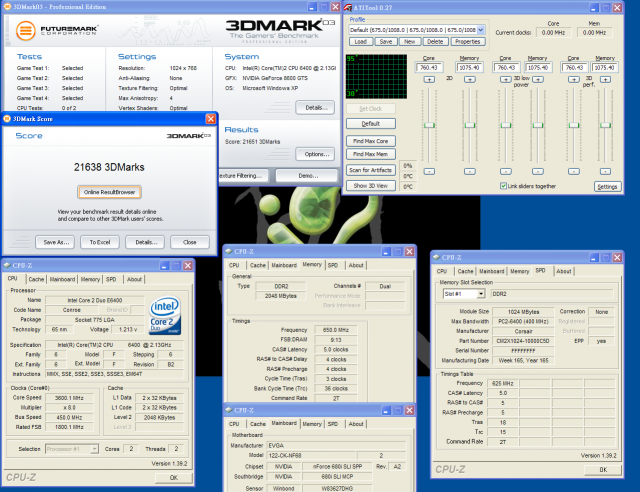Click the 2D Memory clock slider thumb
The width and height of the screenshot is (640, 492).
(x=470, y=125)
